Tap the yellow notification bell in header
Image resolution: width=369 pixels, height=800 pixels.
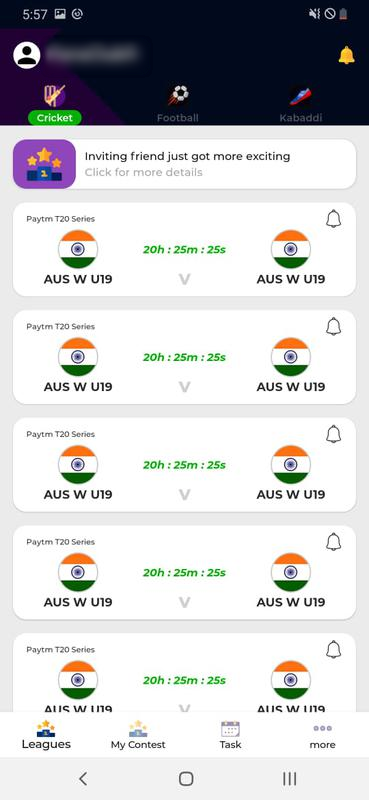tap(347, 55)
